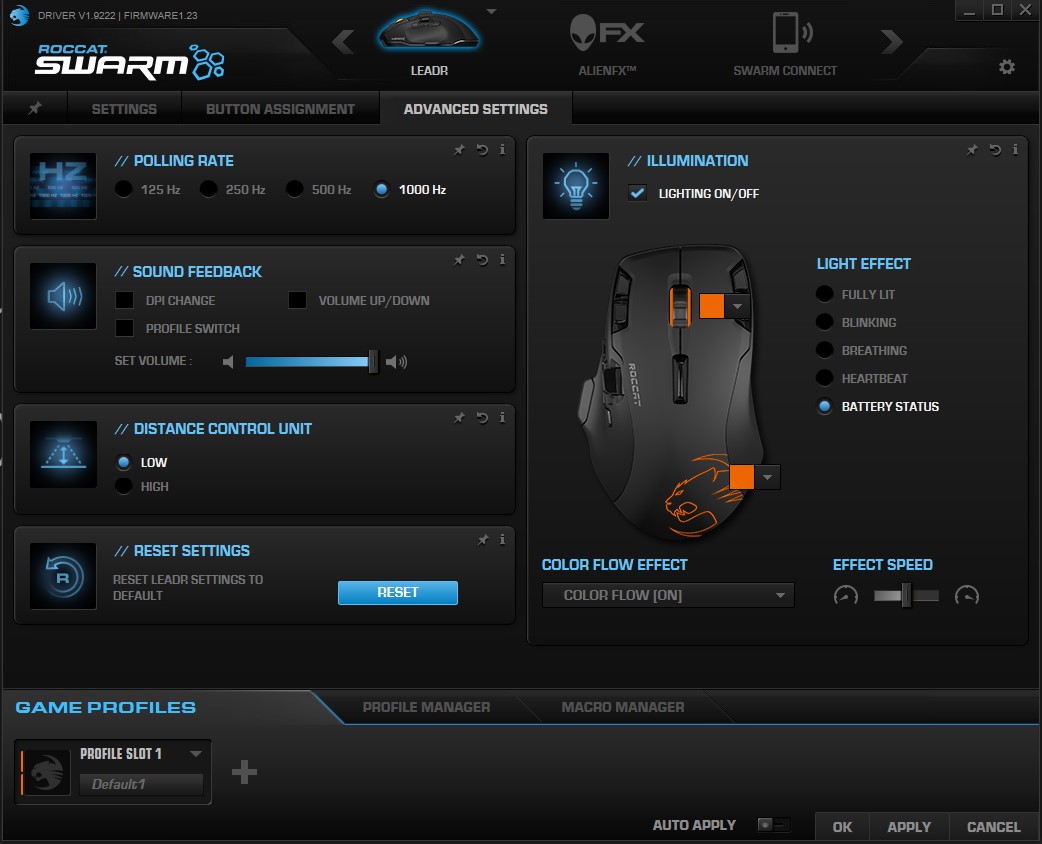The image size is (1042, 844).
Task: Set distance control unit to High
Action: (124, 486)
